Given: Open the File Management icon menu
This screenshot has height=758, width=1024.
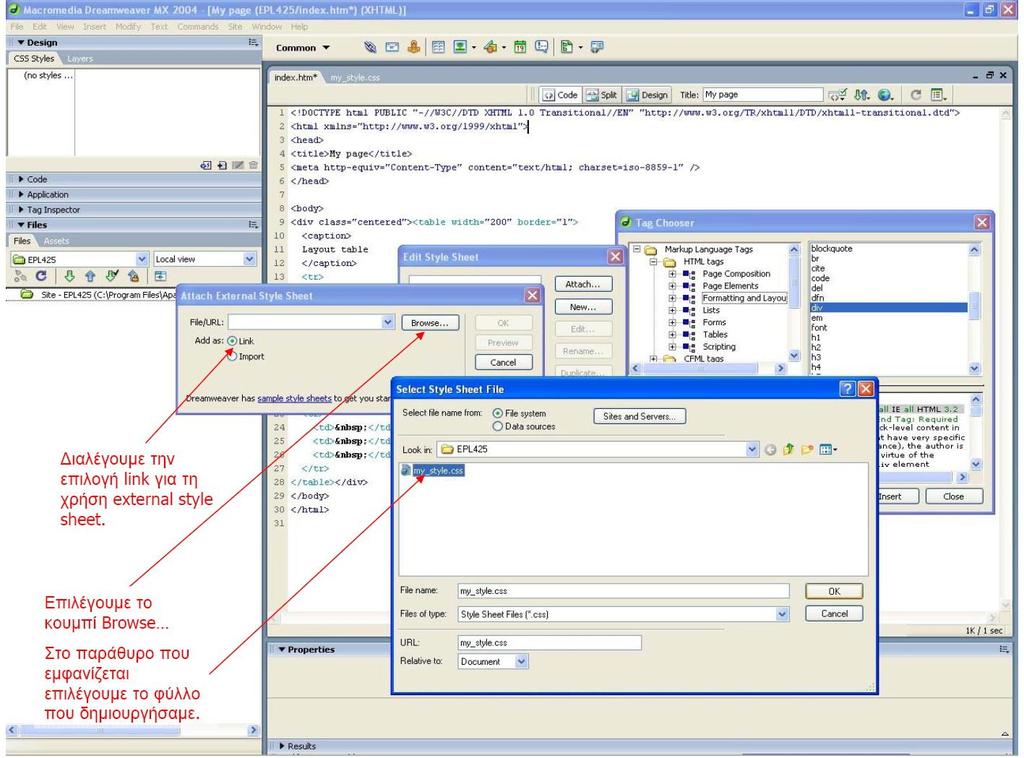Looking at the screenshot, I should tap(862, 95).
